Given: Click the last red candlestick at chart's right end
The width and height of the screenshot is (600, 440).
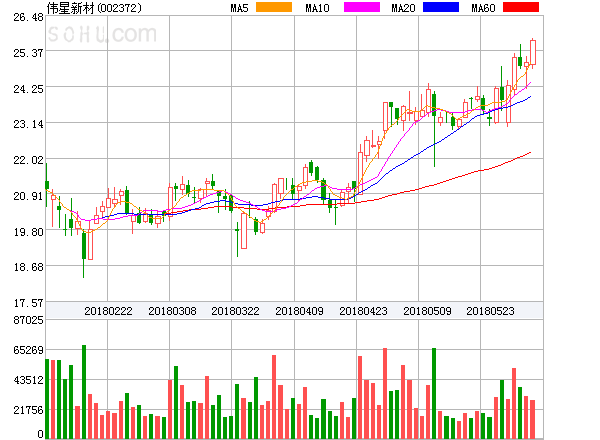Looking at the screenshot, I should click(x=533, y=52).
